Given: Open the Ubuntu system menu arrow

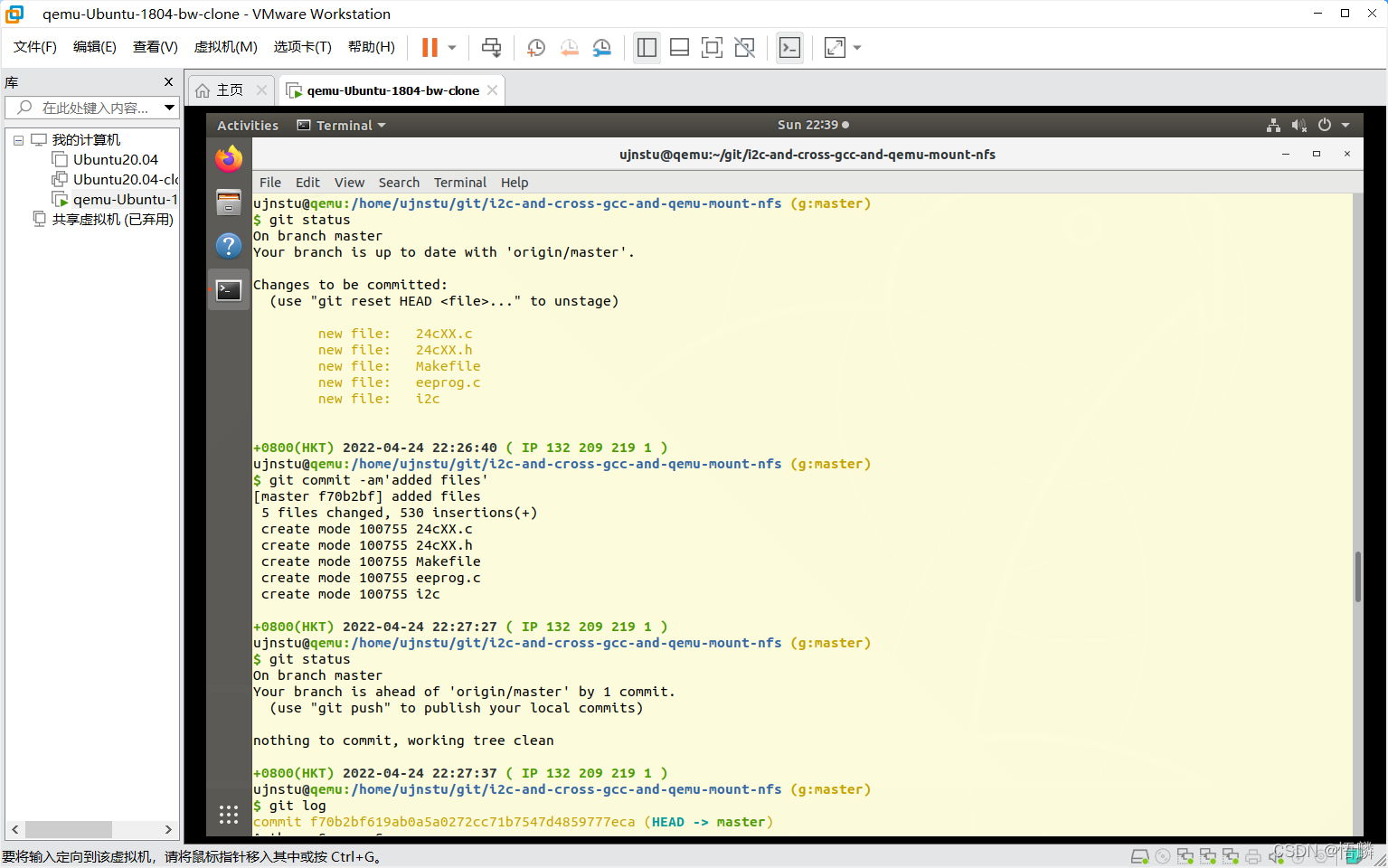Looking at the screenshot, I should click(1346, 125).
